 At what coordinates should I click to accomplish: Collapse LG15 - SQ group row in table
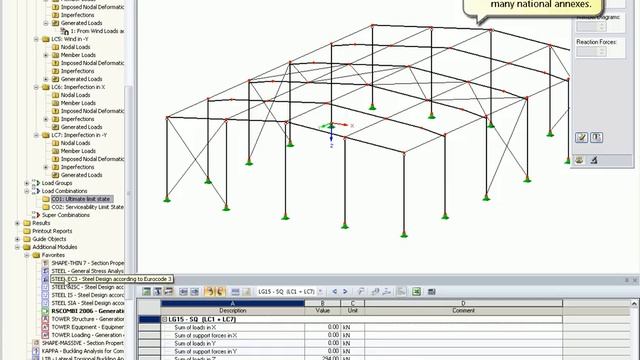[x=164, y=319]
